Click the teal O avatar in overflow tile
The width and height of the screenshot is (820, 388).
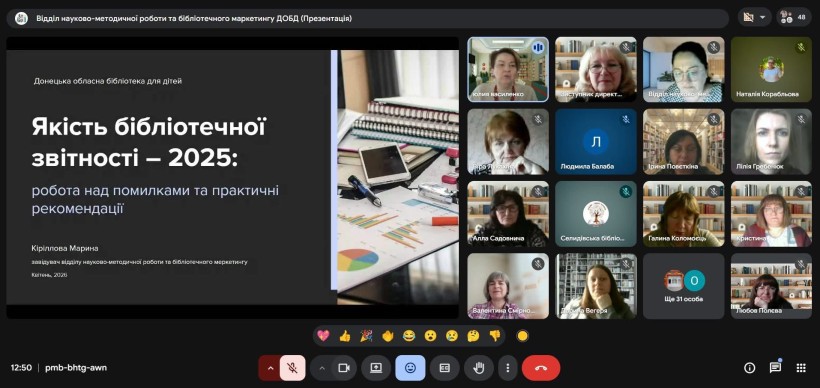[x=694, y=280]
